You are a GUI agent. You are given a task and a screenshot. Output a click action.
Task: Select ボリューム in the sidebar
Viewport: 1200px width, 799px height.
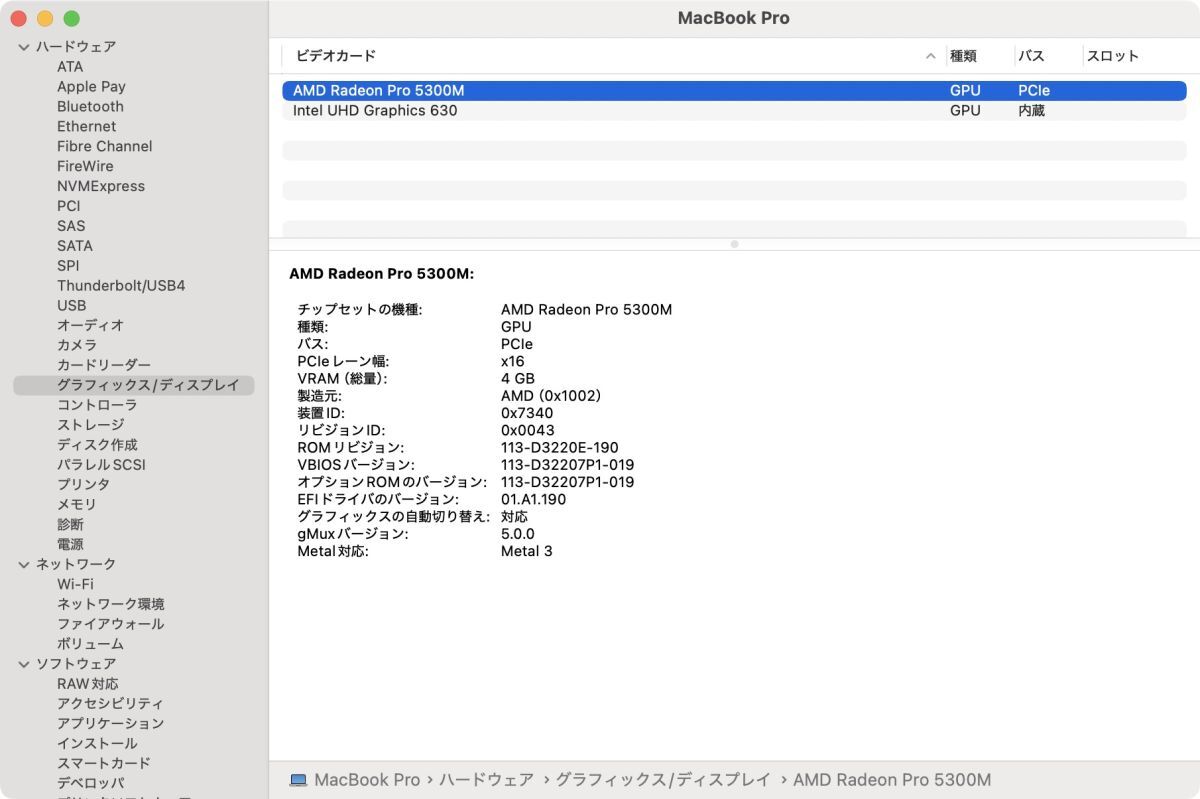[x=90, y=644]
